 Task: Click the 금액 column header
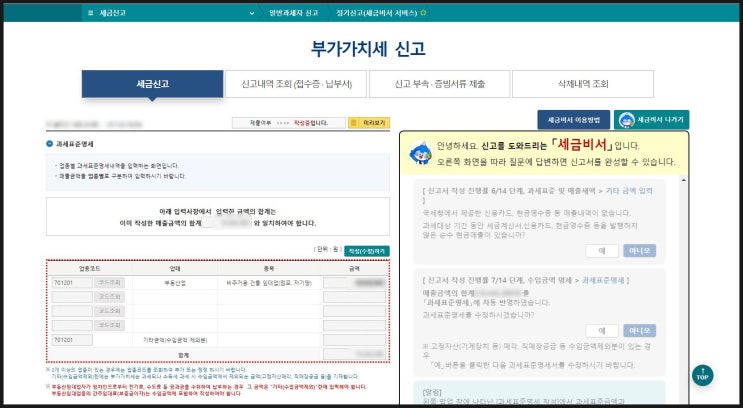[354, 269]
